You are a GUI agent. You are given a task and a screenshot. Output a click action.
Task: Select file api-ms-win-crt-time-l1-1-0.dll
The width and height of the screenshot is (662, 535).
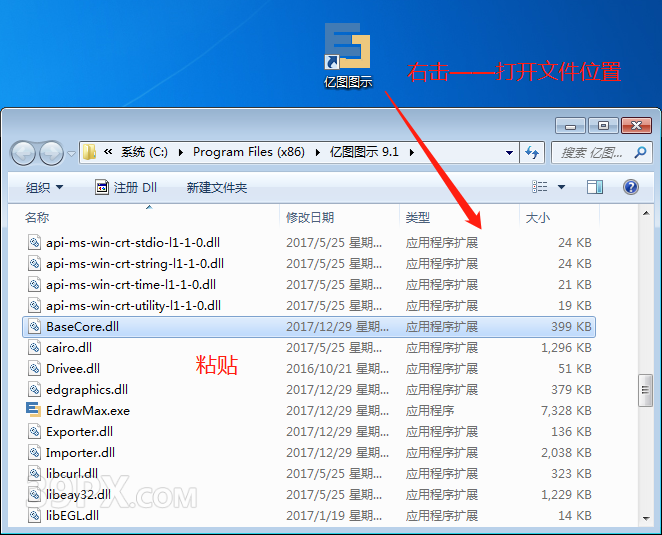131,285
